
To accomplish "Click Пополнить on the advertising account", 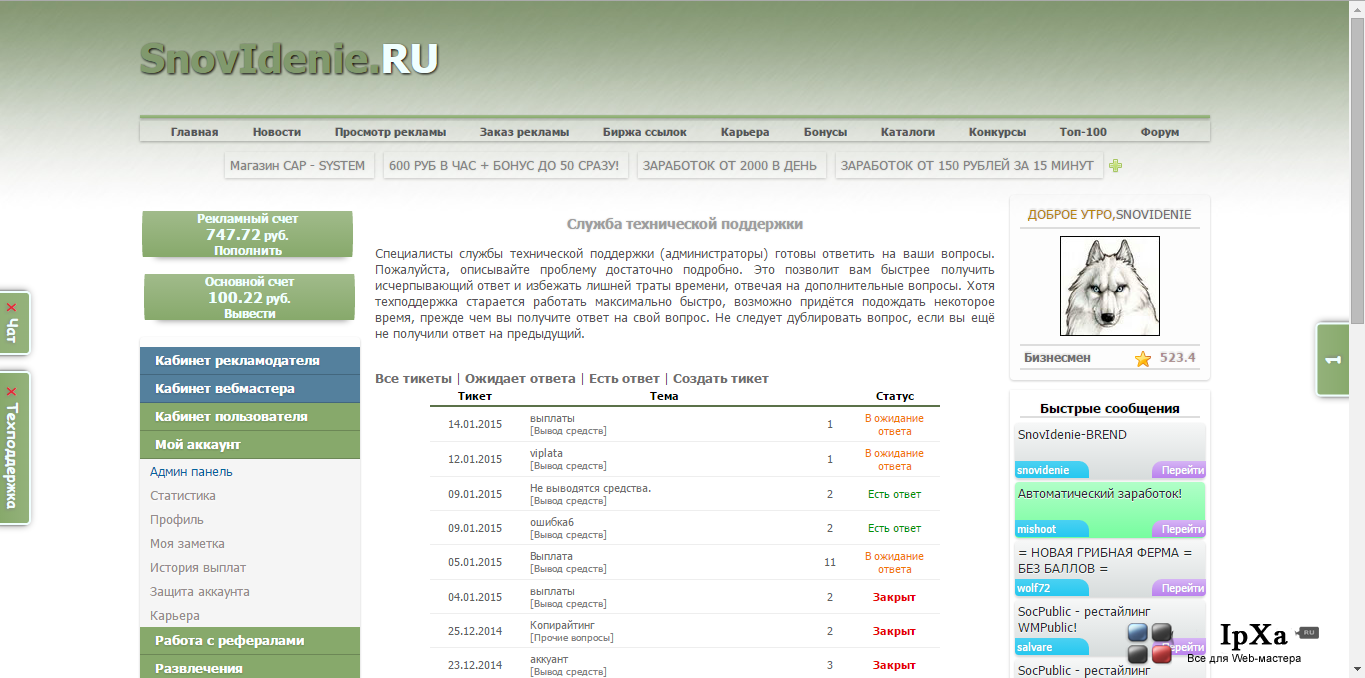I will (248, 251).
